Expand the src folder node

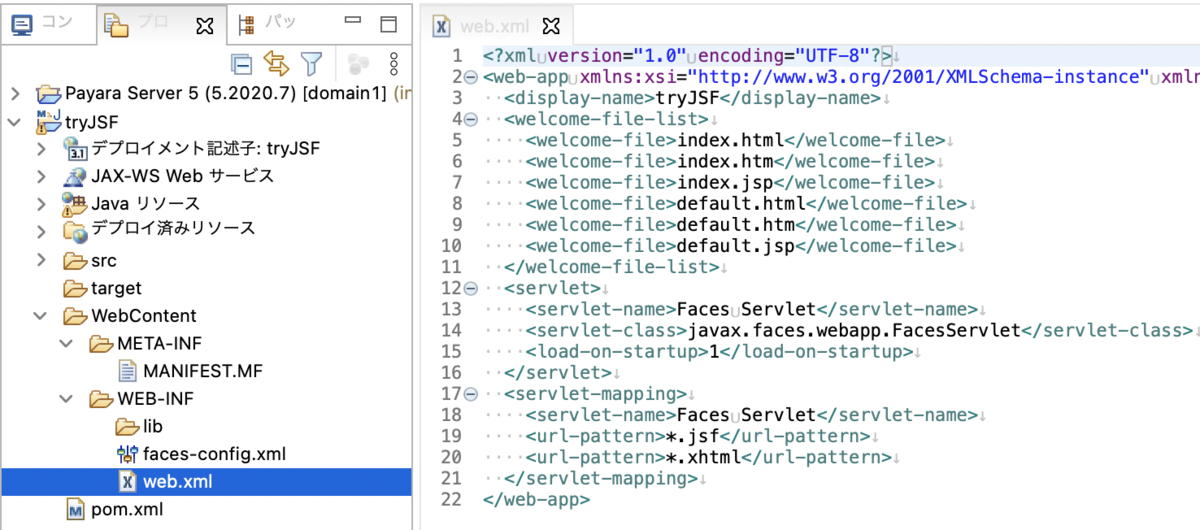(x=42, y=261)
